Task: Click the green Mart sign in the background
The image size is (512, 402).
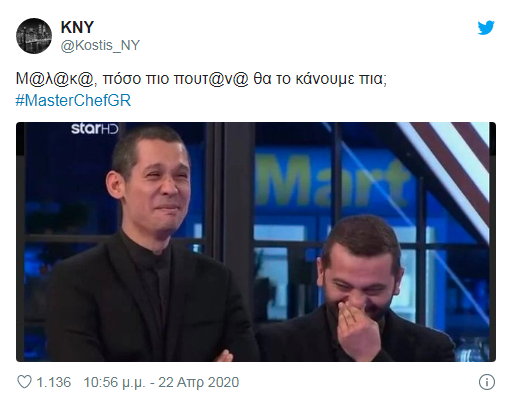Action: coord(333,180)
